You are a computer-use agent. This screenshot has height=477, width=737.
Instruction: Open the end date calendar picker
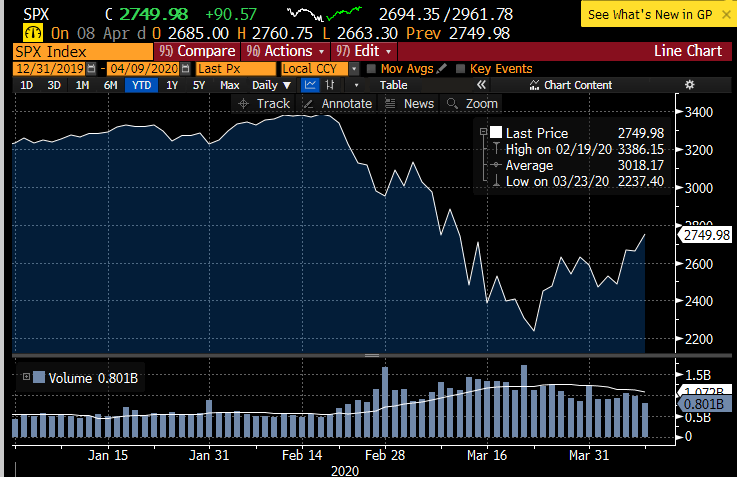[186, 69]
